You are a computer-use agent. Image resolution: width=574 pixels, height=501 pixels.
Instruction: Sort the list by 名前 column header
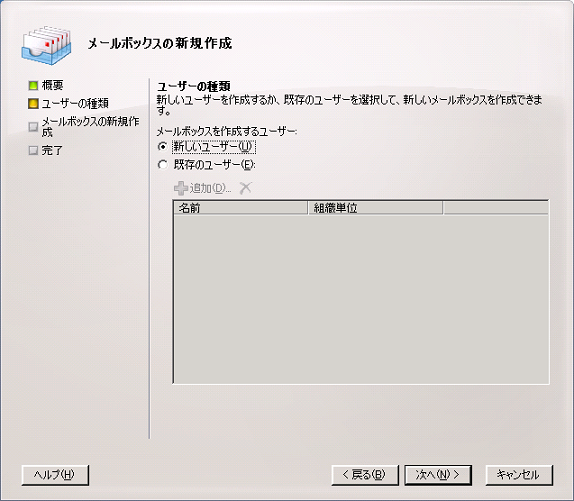241,208
